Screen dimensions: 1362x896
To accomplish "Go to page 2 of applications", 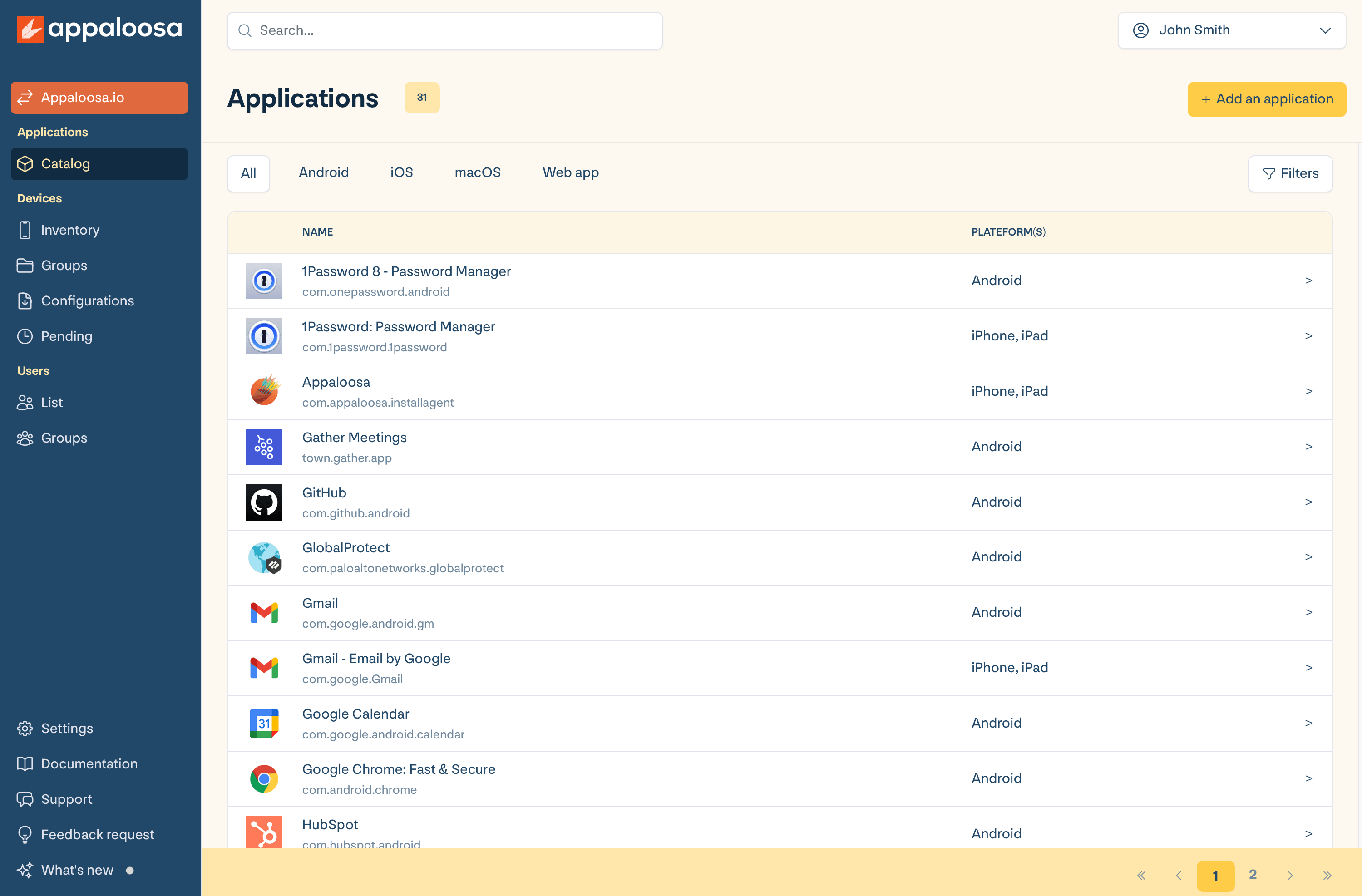I will 1252,875.
